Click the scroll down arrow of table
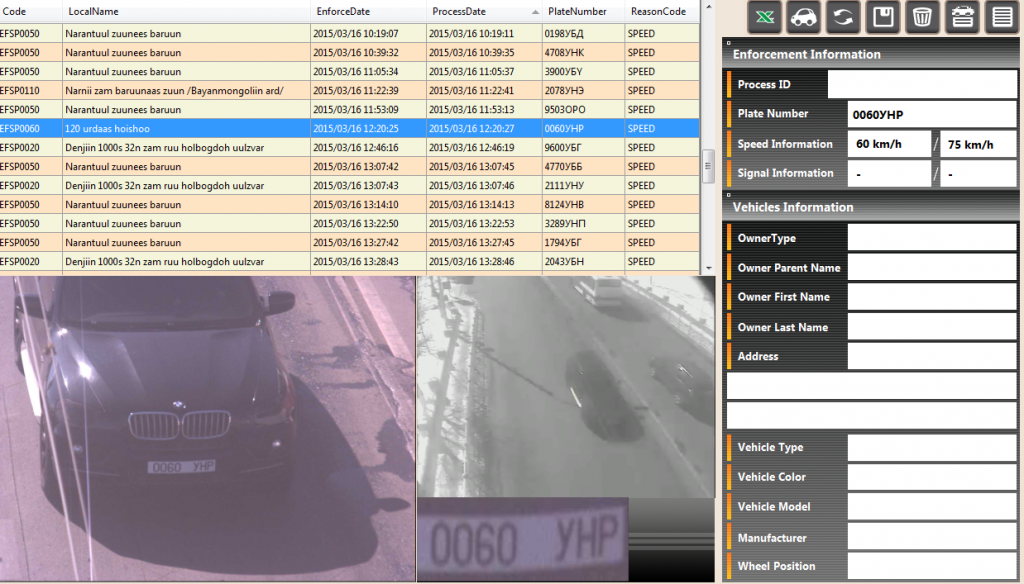1024x584 pixels. pos(708,267)
